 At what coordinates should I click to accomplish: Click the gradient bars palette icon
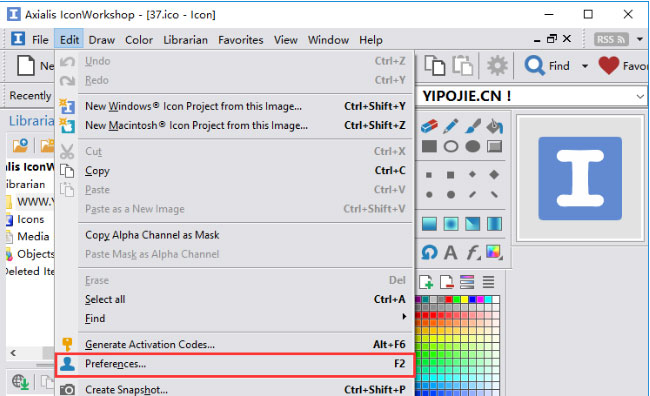pyautogui.click(x=467, y=282)
